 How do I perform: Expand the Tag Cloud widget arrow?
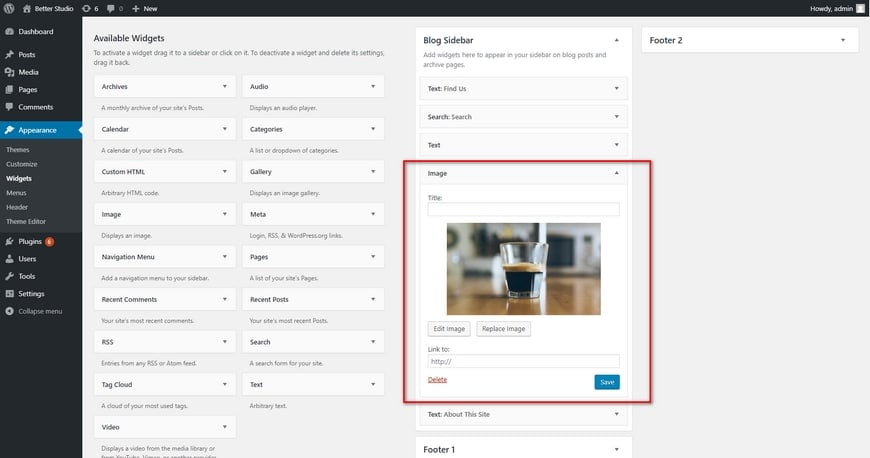225,384
